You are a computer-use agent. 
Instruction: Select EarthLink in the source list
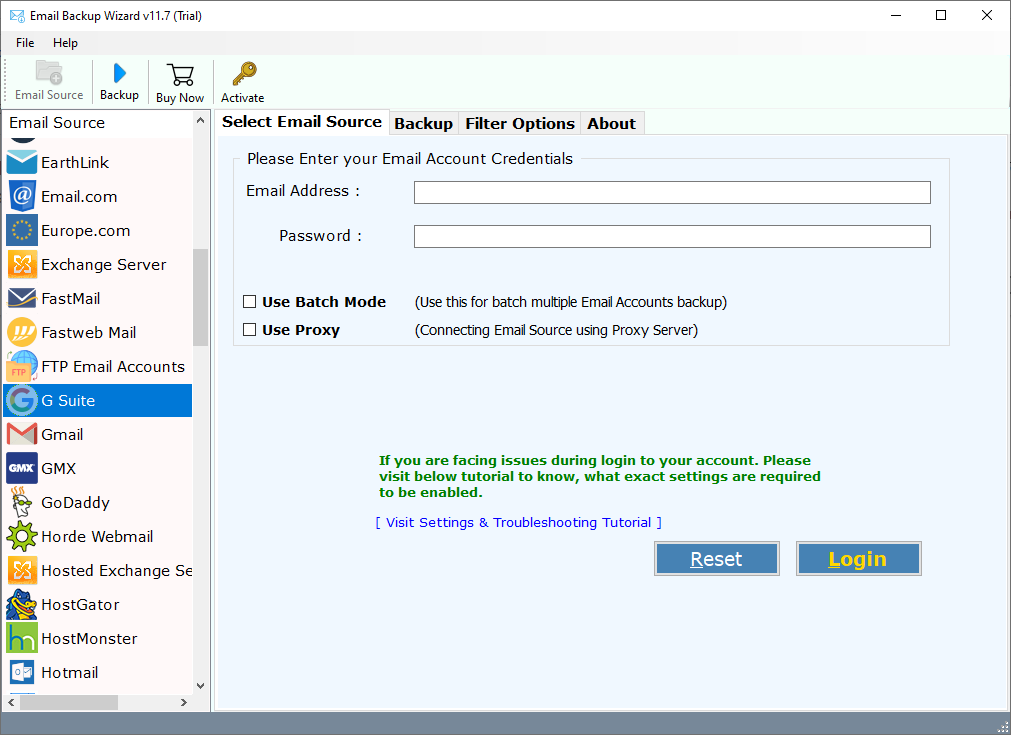click(98, 162)
